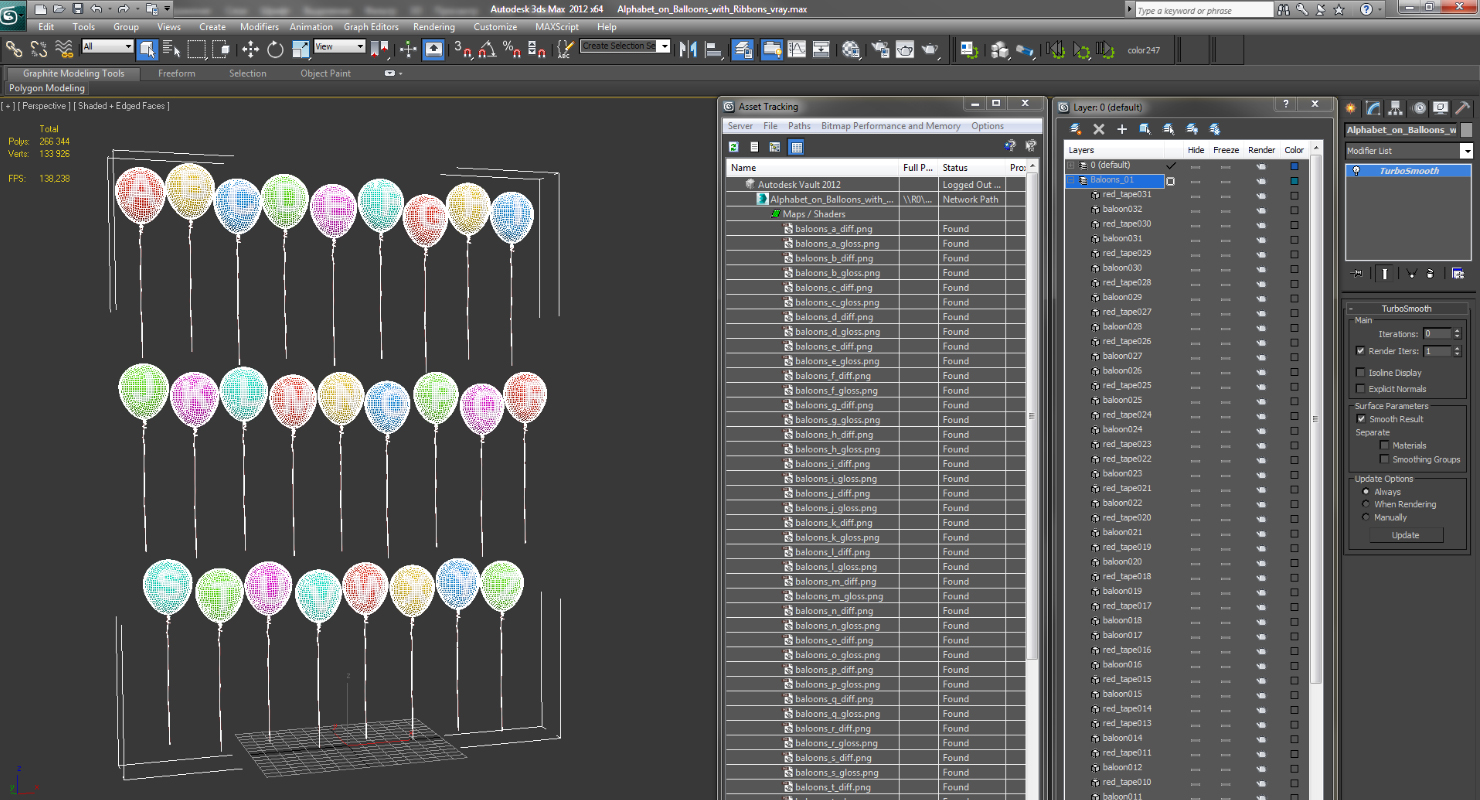Open the Rendering menu
The width and height of the screenshot is (1480, 800).
(x=433, y=27)
